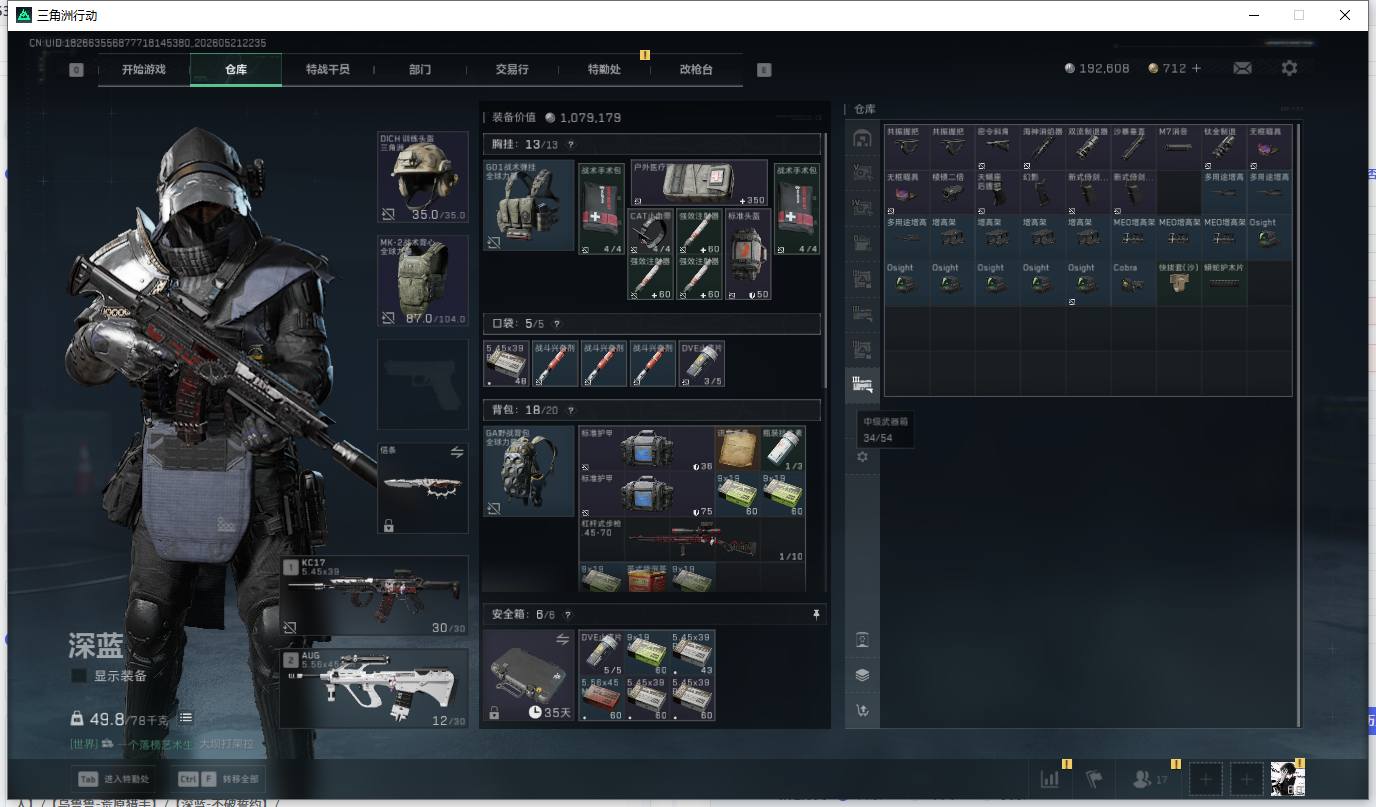Image resolution: width=1376 pixels, height=807 pixels.
Task: Select the 幻影 item in storage
Action: coord(1042,192)
